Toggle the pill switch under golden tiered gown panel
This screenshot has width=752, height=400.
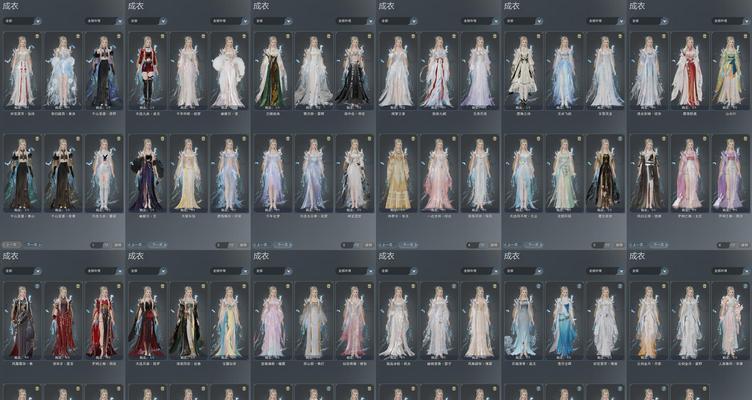(x=476, y=245)
